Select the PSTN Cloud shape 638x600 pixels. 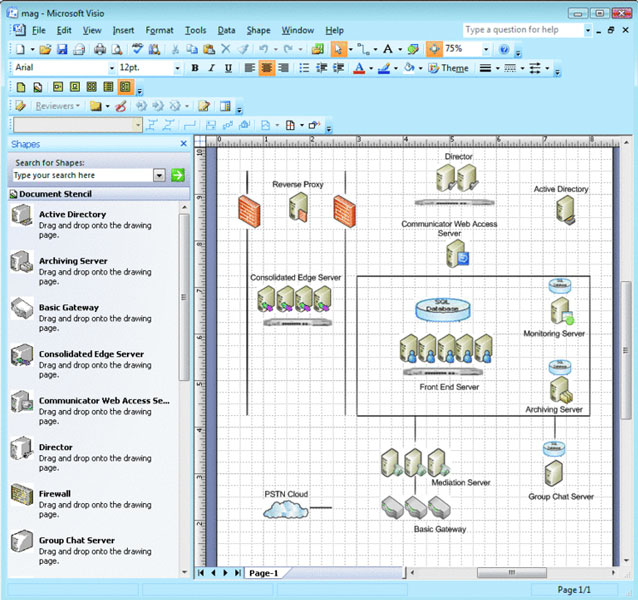pos(286,509)
